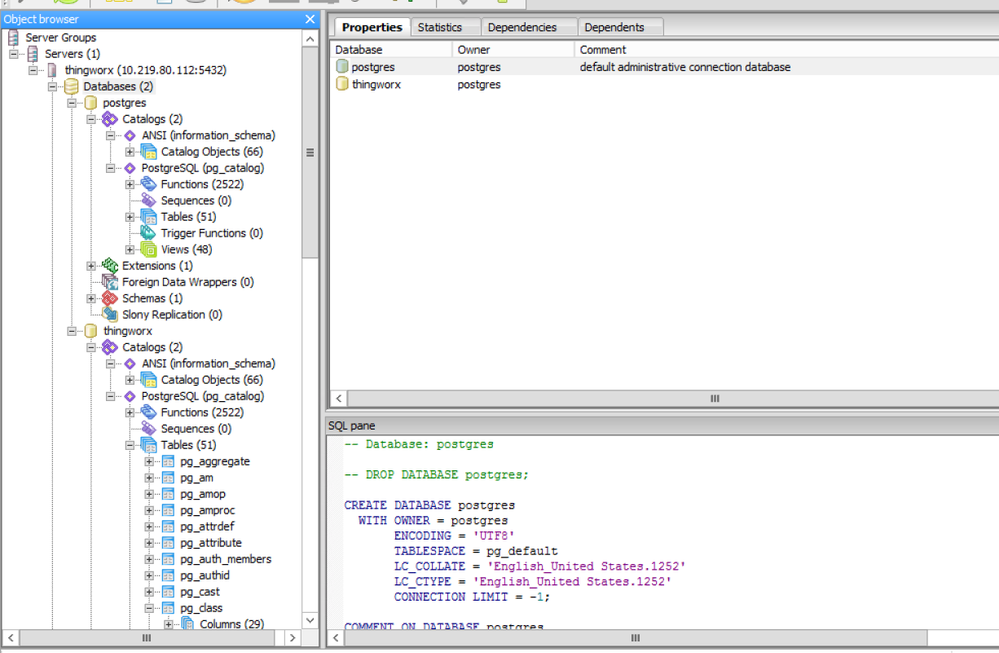
Task: Select the Foreign Data Wrappers icon
Action: coord(108,282)
